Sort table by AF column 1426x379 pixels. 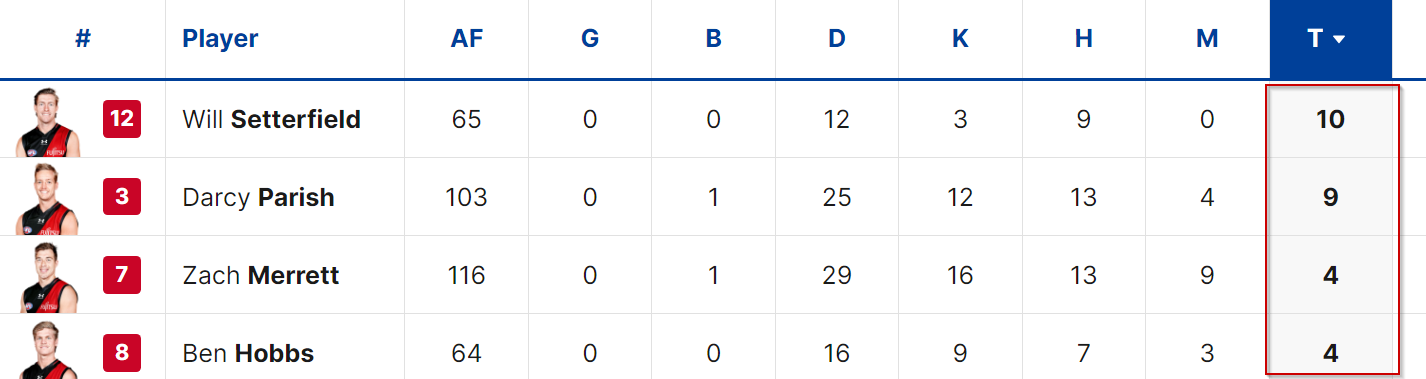(x=466, y=39)
